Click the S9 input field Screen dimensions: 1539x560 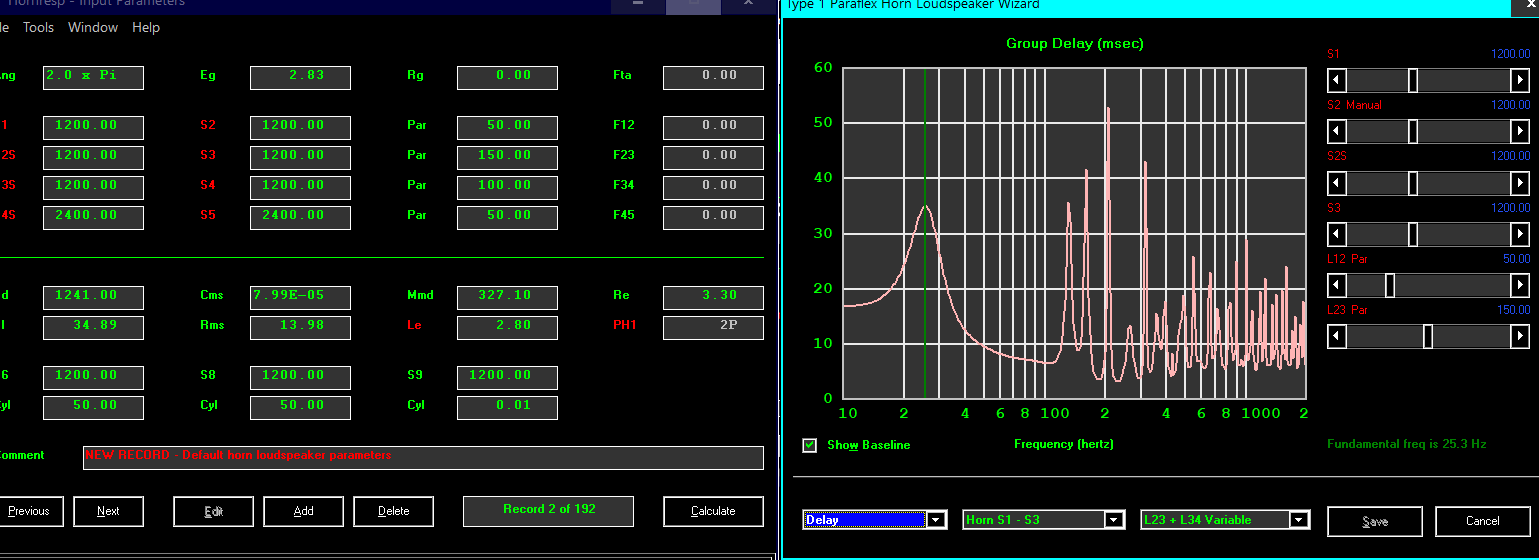click(x=507, y=377)
